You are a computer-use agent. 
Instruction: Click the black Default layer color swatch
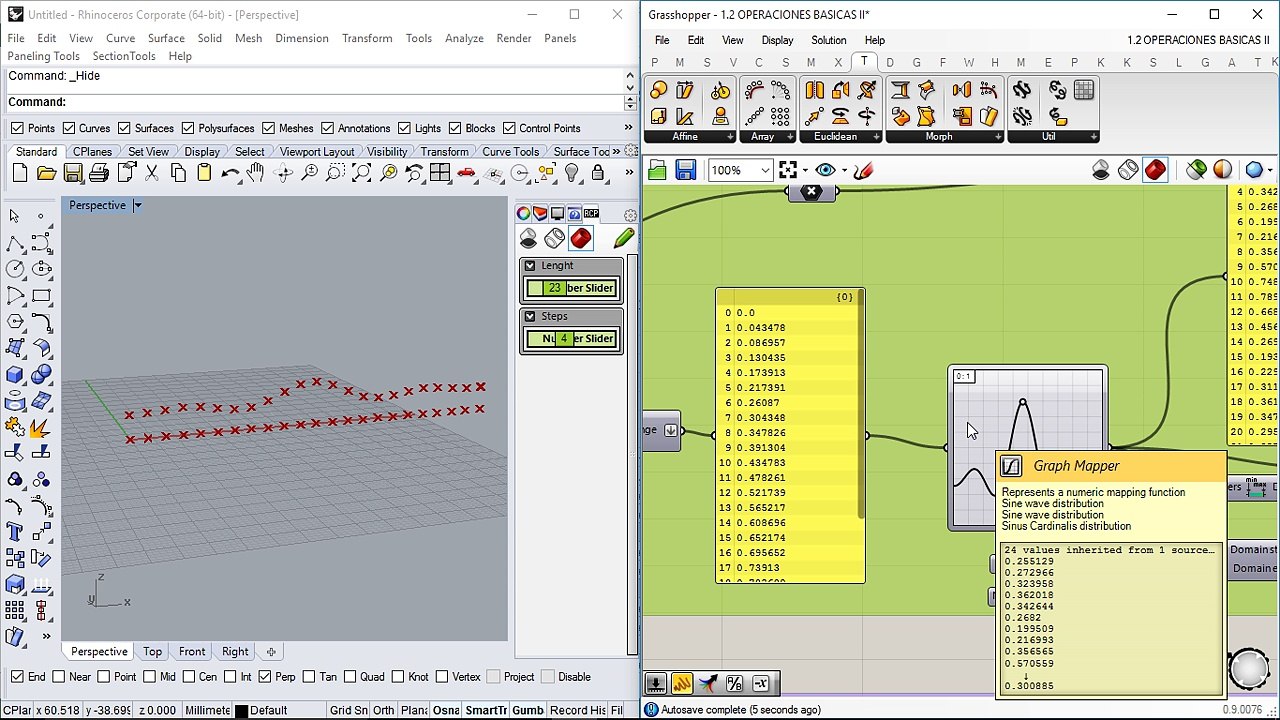coord(241,711)
